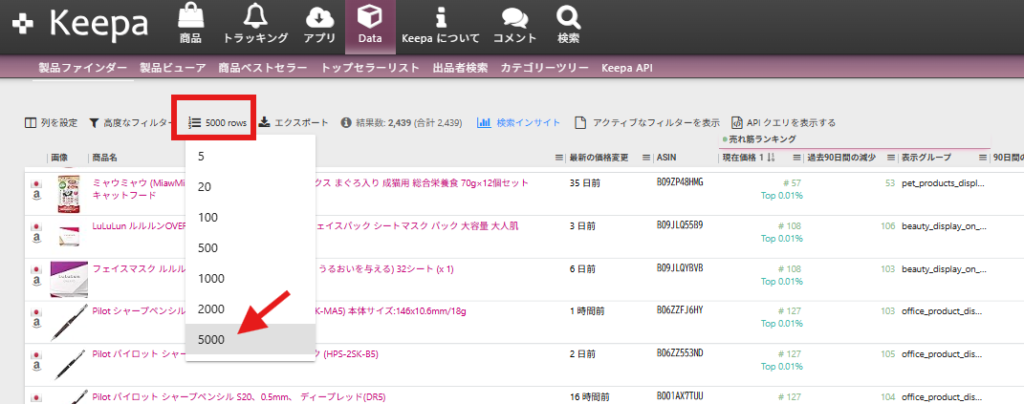Click the Pilot pencil product thumbnail
1024x404 pixels.
[x=62, y=322]
